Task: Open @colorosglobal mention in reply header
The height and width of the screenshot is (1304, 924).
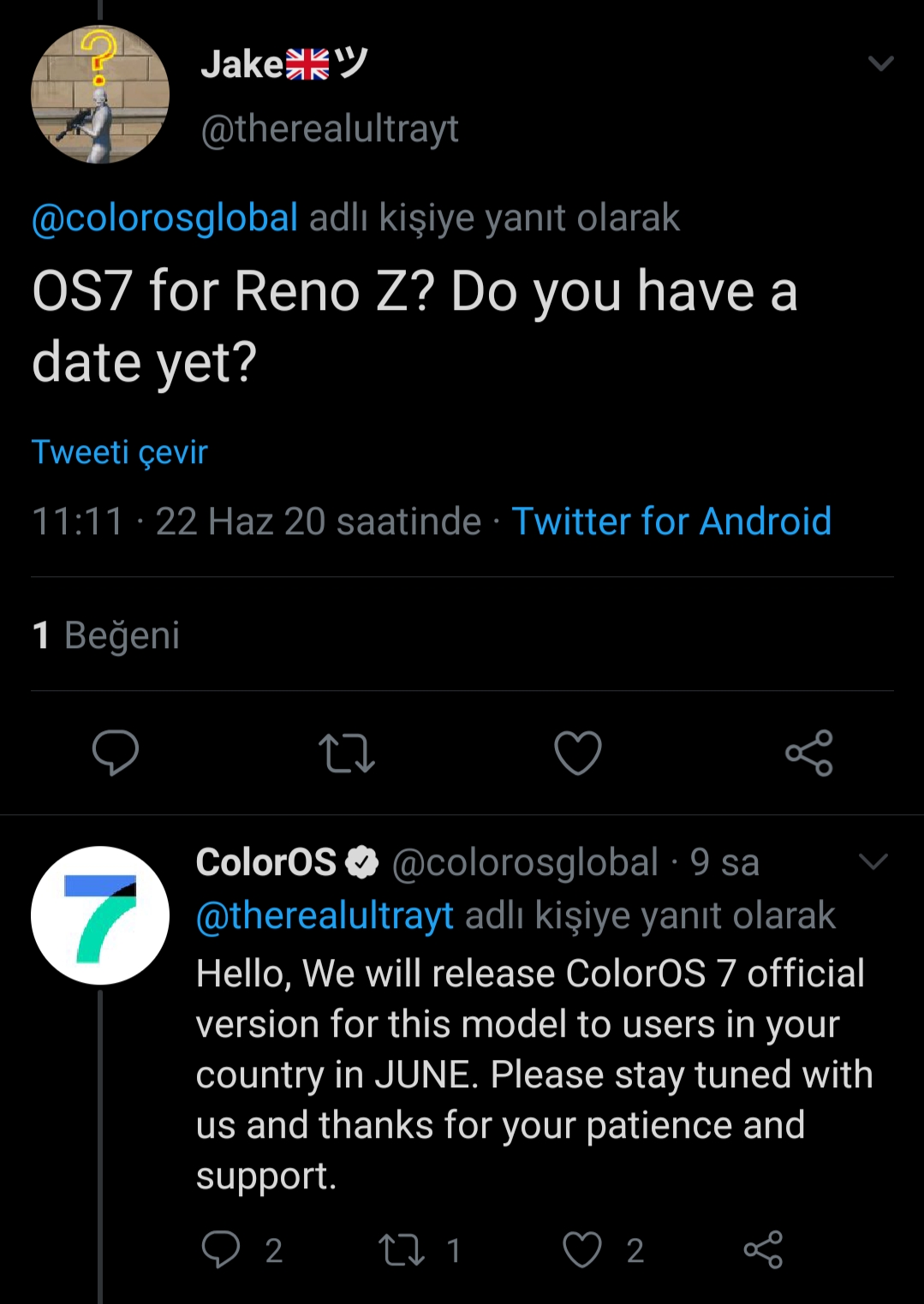Action: click(164, 217)
